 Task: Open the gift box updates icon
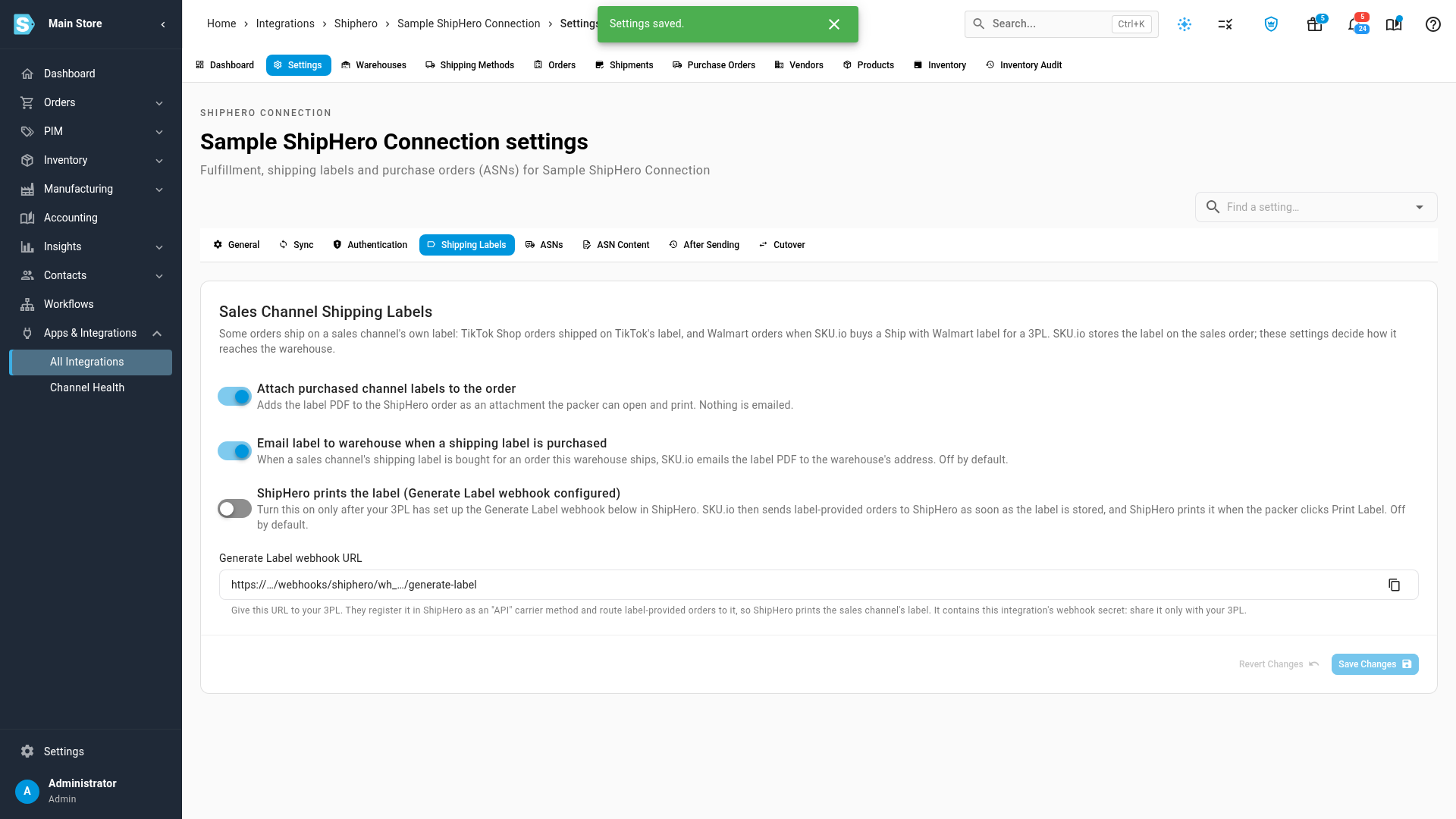[1315, 24]
